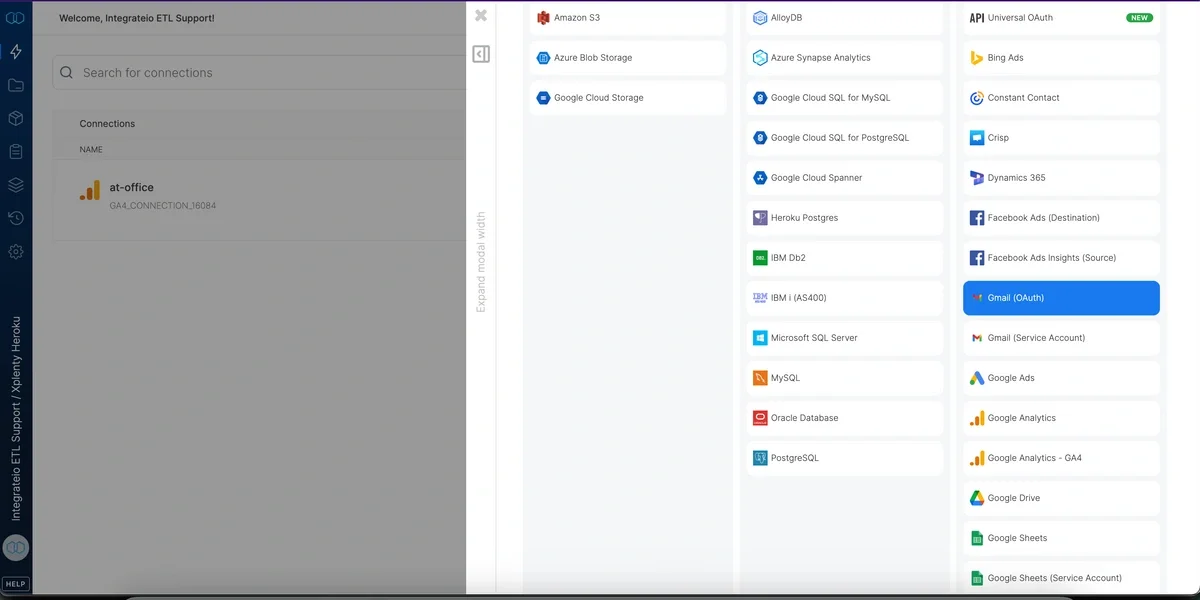
Task: Click the expand modal width icon
Action: tap(481, 54)
